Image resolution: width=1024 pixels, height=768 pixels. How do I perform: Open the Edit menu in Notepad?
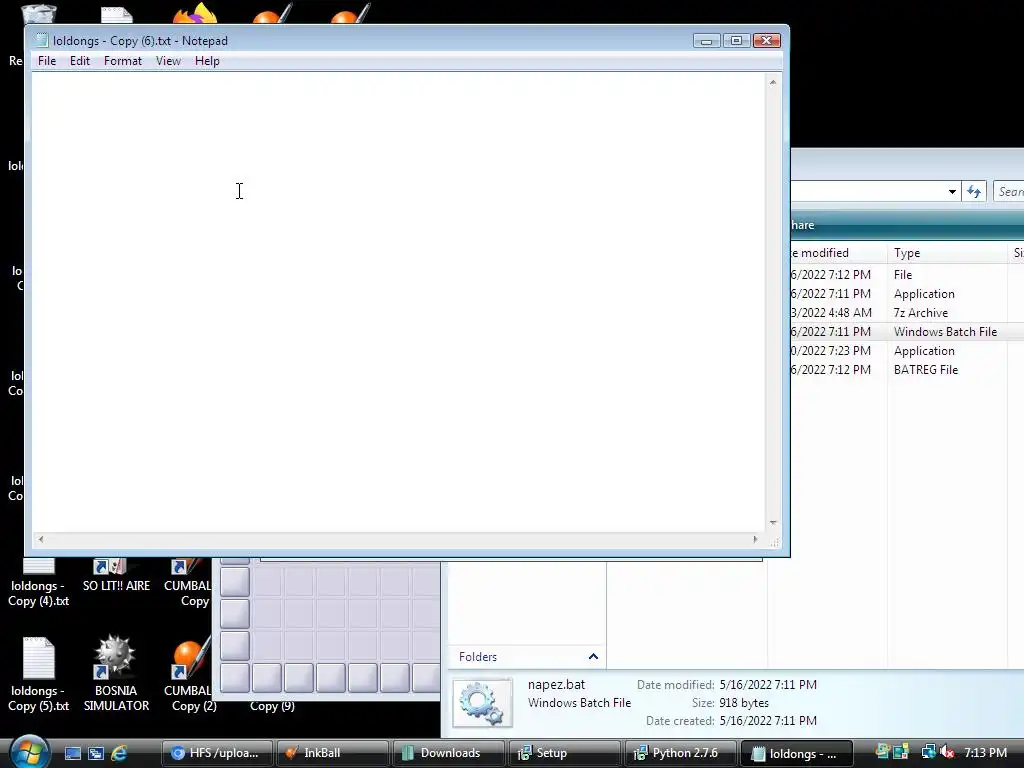click(x=80, y=61)
